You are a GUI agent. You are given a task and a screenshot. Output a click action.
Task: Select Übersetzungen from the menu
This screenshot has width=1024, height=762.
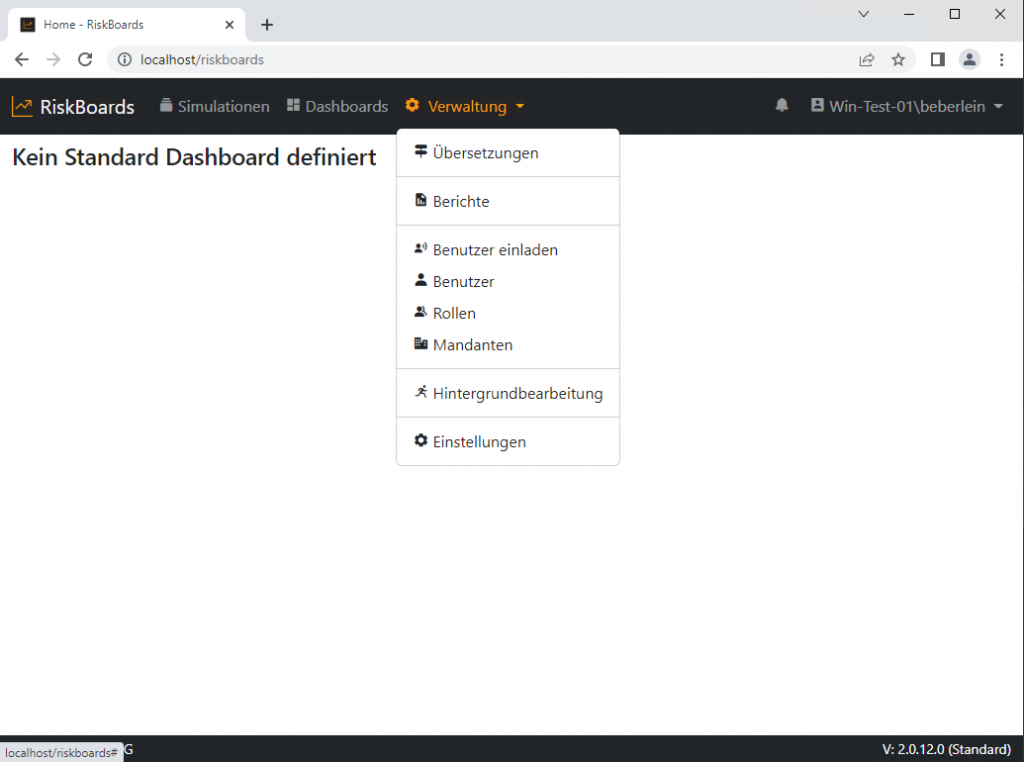507,153
